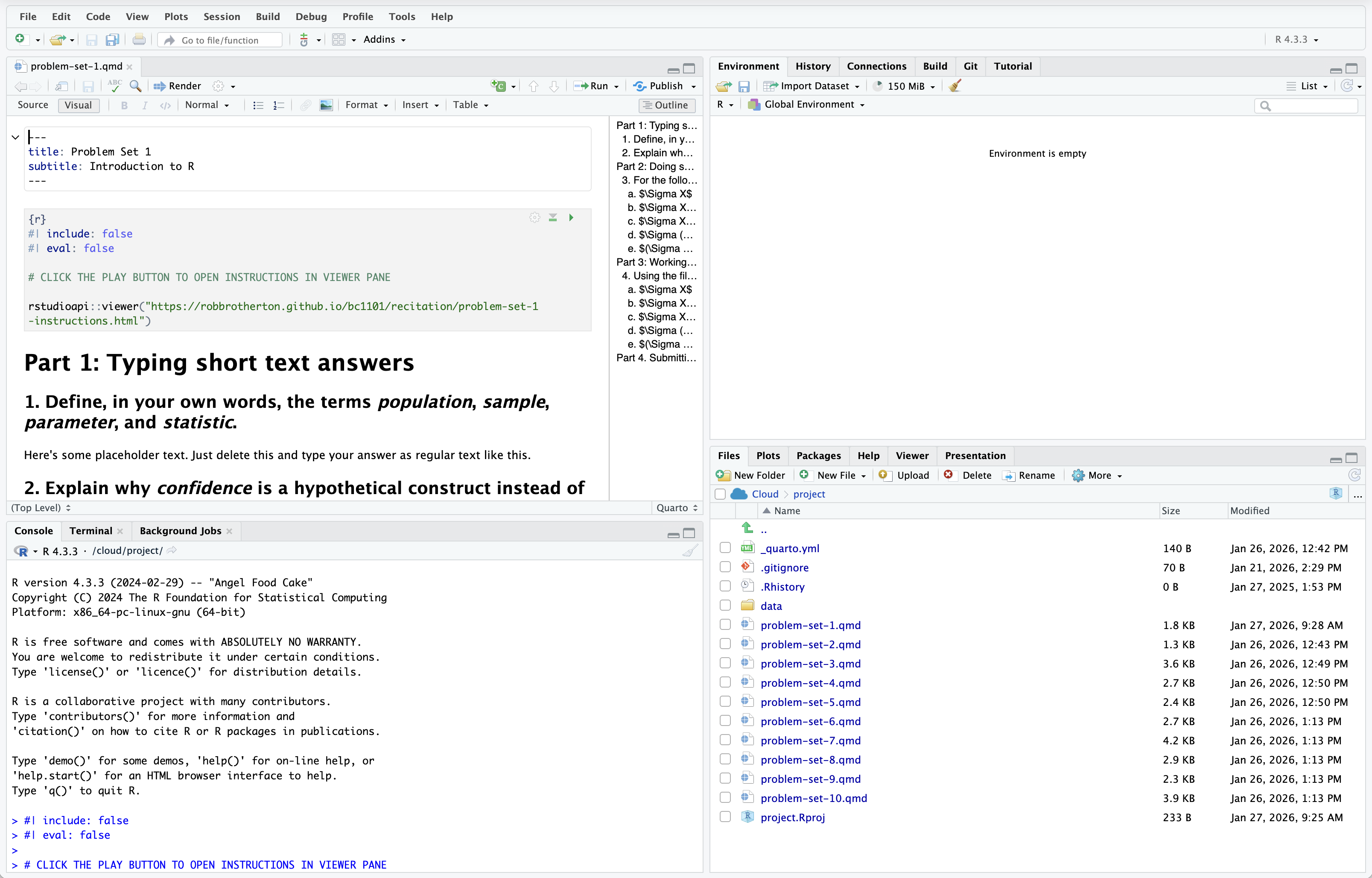Click the spell check icon in editor toolbar
The height and width of the screenshot is (878, 1372).
tap(114, 86)
